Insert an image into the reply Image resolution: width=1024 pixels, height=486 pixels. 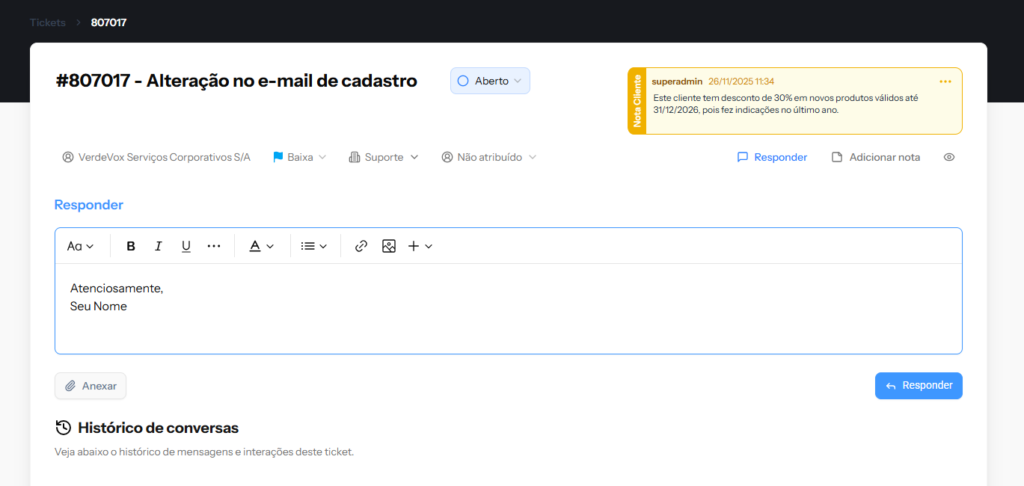pyautogui.click(x=389, y=246)
